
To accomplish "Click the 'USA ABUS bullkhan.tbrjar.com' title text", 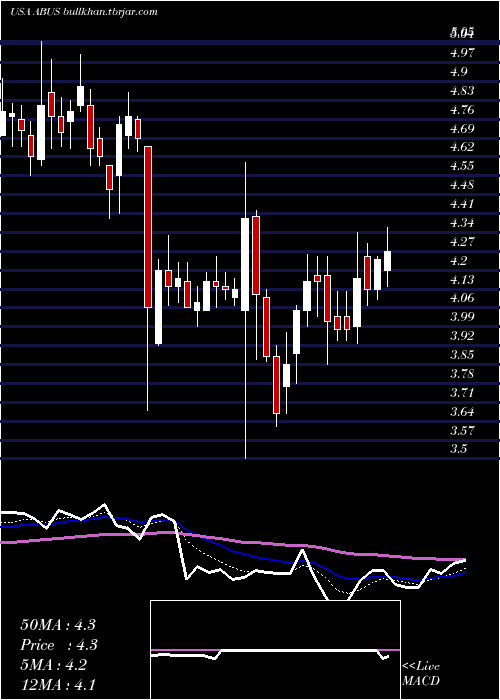I will tap(83, 12).
